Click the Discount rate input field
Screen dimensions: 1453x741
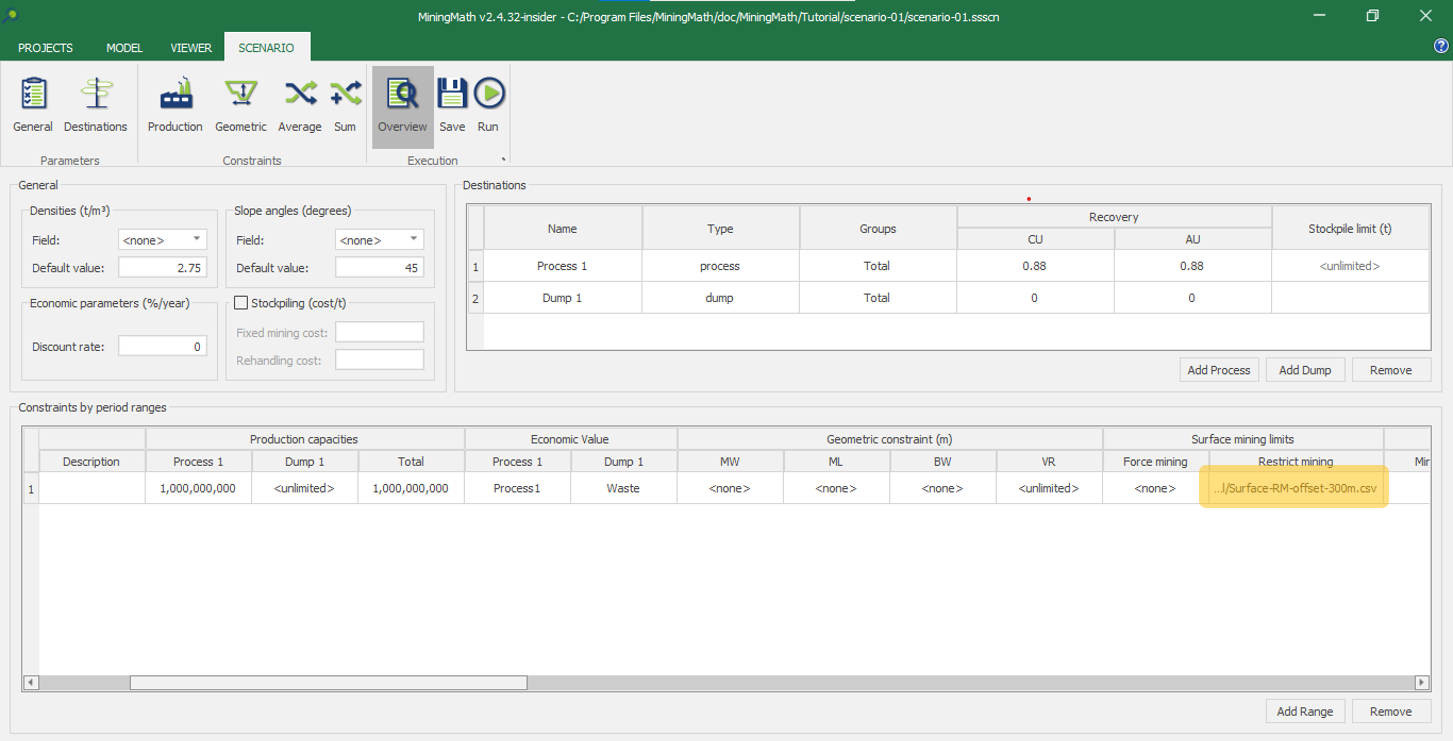pyautogui.click(x=162, y=347)
